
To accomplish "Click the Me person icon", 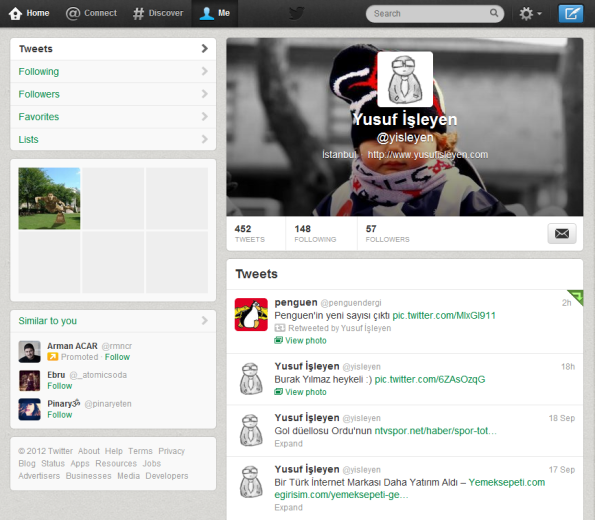I will click(x=206, y=13).
